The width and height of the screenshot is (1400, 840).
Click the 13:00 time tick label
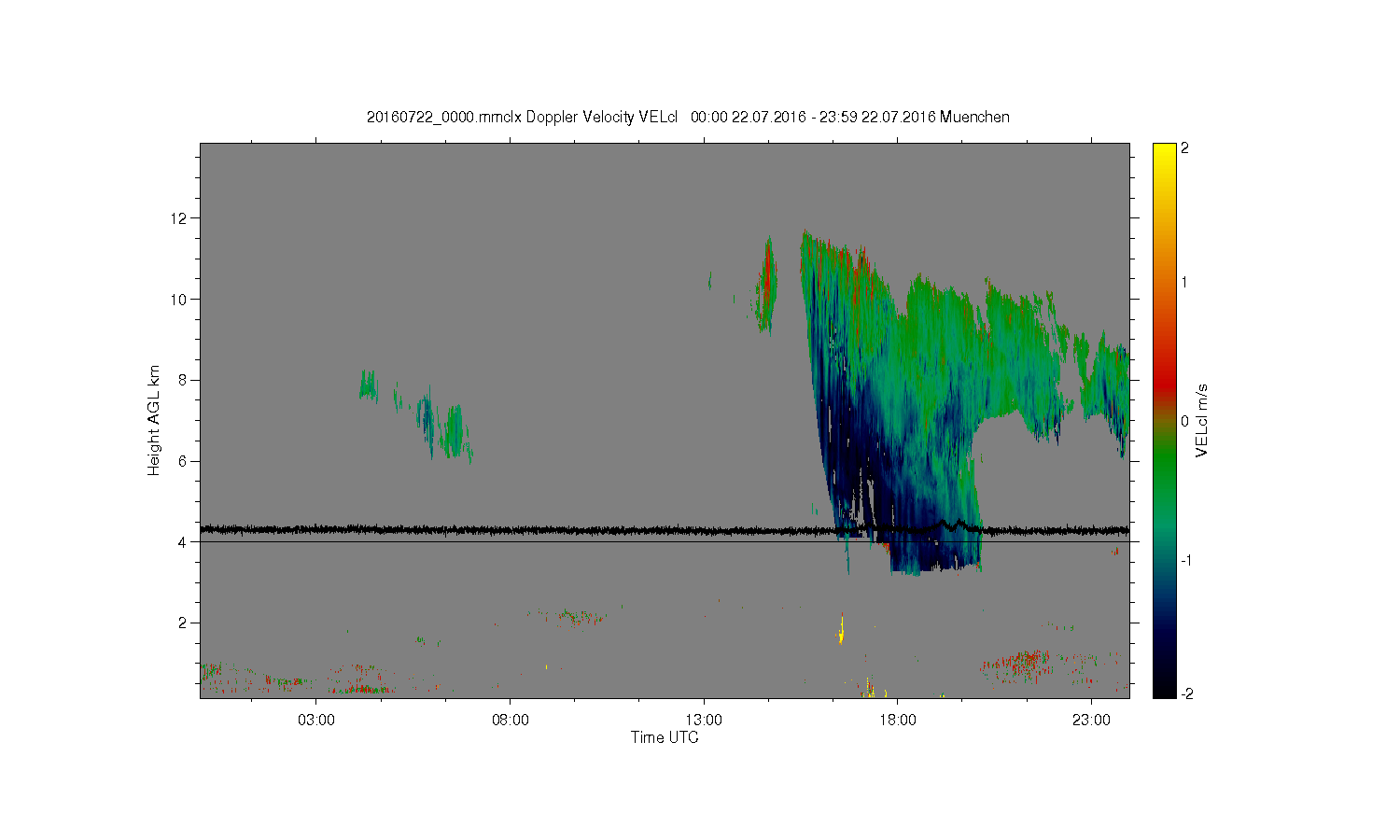point(704,721)
